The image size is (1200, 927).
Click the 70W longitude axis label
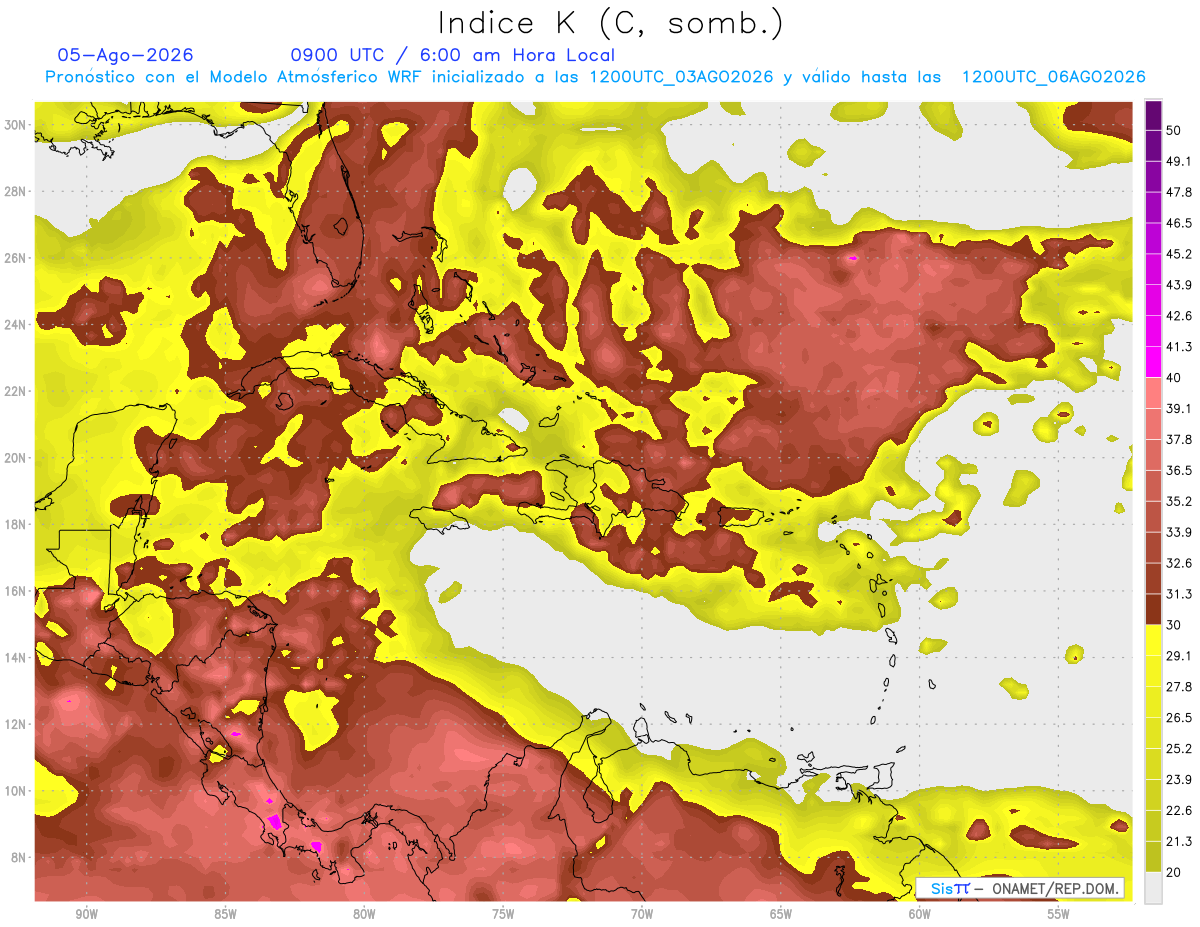tap(642, 914)
